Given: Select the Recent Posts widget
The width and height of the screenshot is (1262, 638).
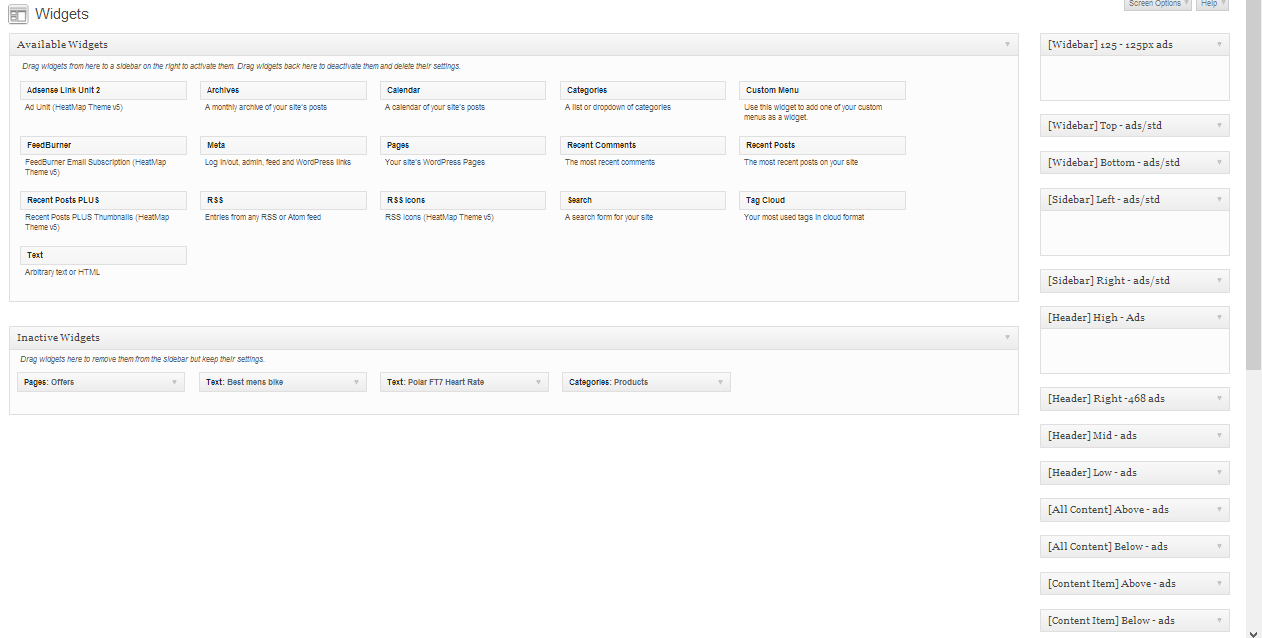Looking at the screenshot, I should [822, 146].
